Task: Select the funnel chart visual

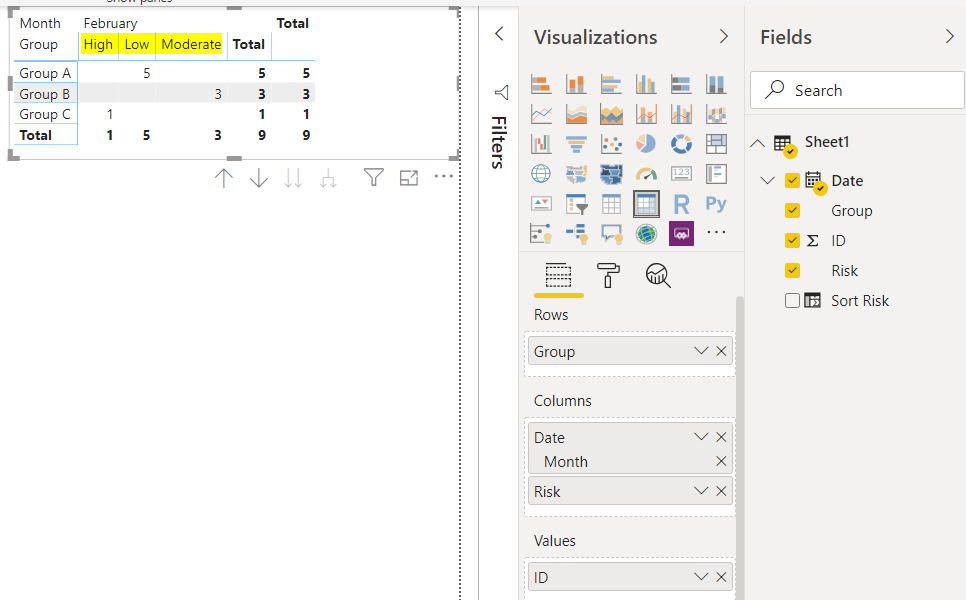Action: 576,144
